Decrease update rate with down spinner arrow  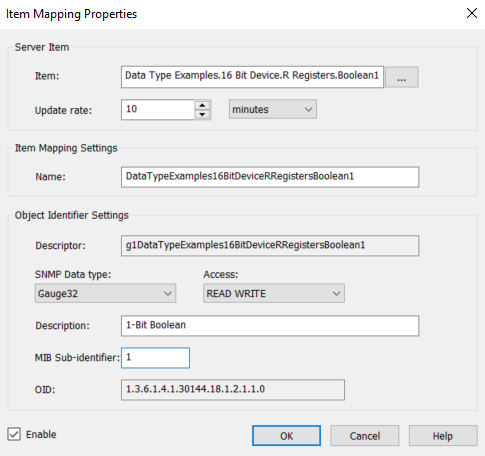click(202, 114)
